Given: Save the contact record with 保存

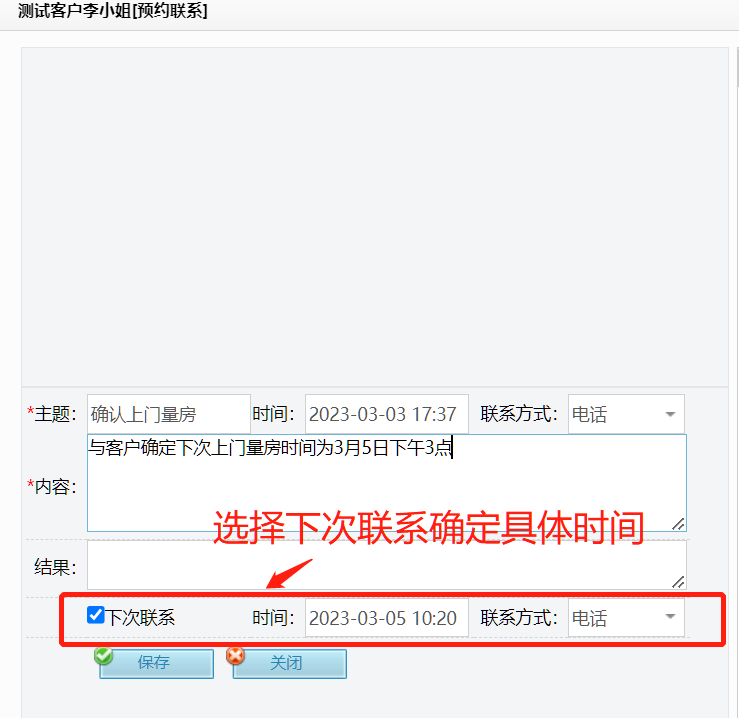Looking at the screenshot, I should pos(156,663).
